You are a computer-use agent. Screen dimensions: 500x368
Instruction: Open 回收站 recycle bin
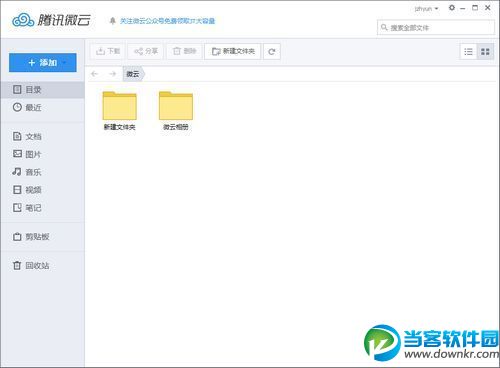point(42,266)
